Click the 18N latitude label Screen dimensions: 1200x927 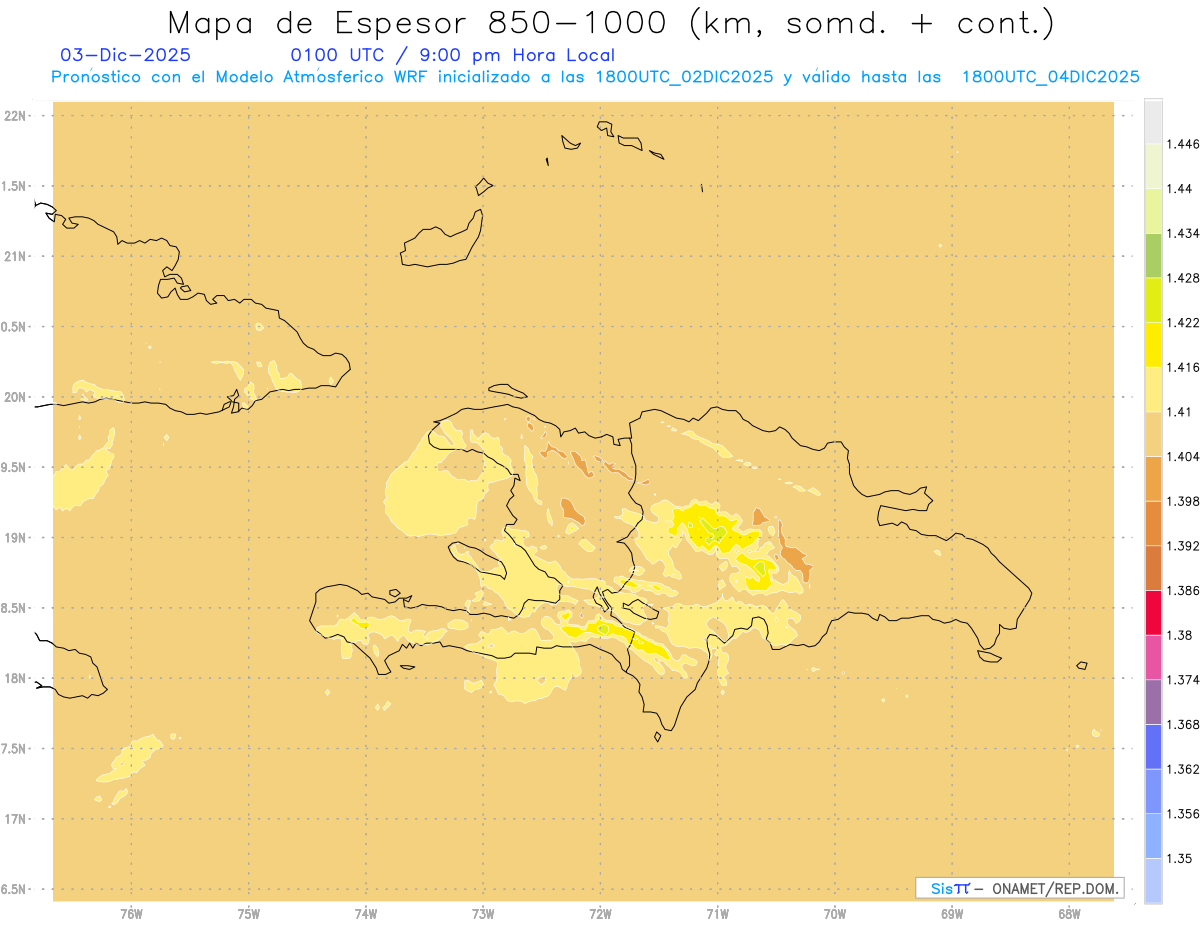coord(16,679)
